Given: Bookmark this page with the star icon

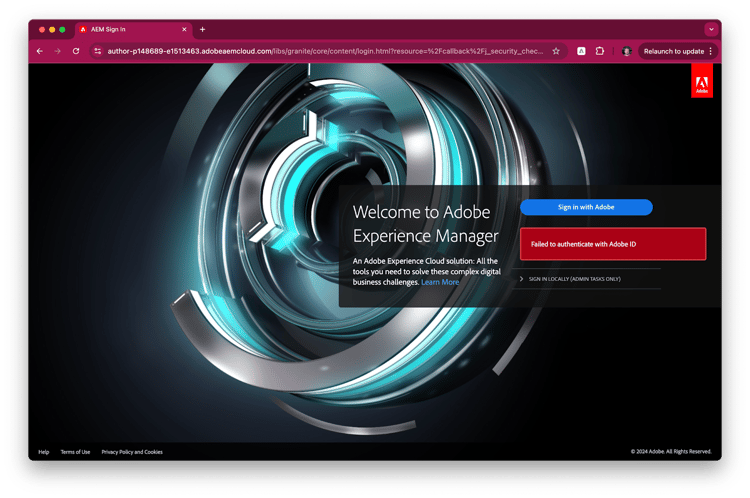Looking at the screenshot, I should pyautogui.click(x=556, y=51).
